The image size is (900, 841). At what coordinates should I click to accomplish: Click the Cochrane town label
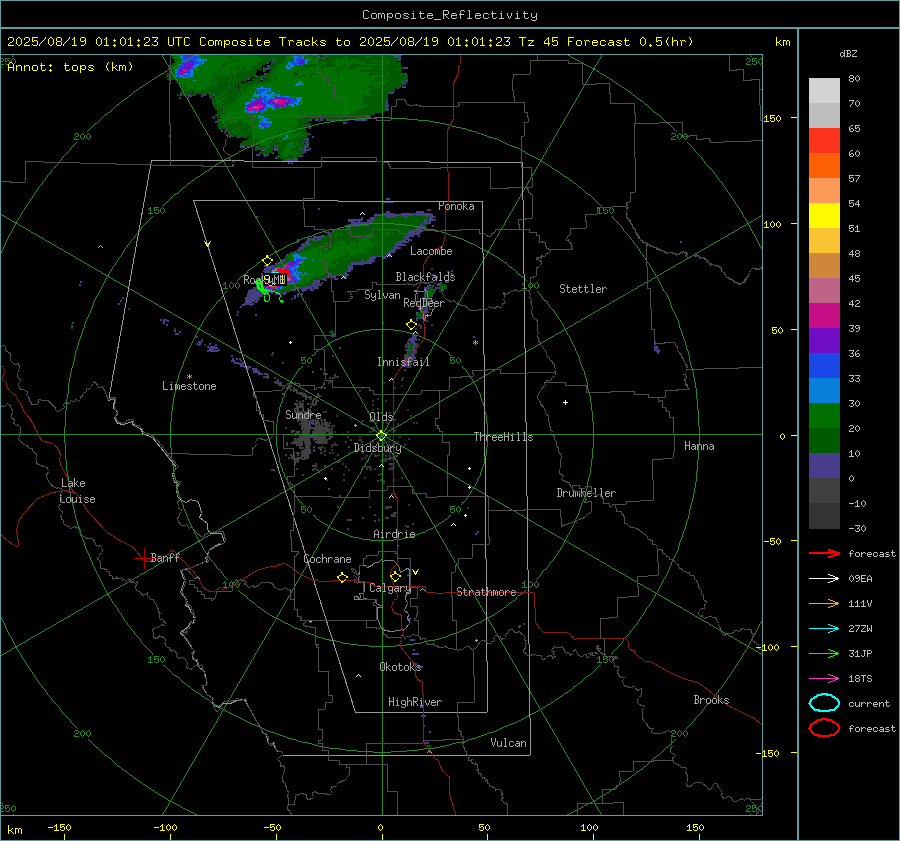tap(327, 559)
